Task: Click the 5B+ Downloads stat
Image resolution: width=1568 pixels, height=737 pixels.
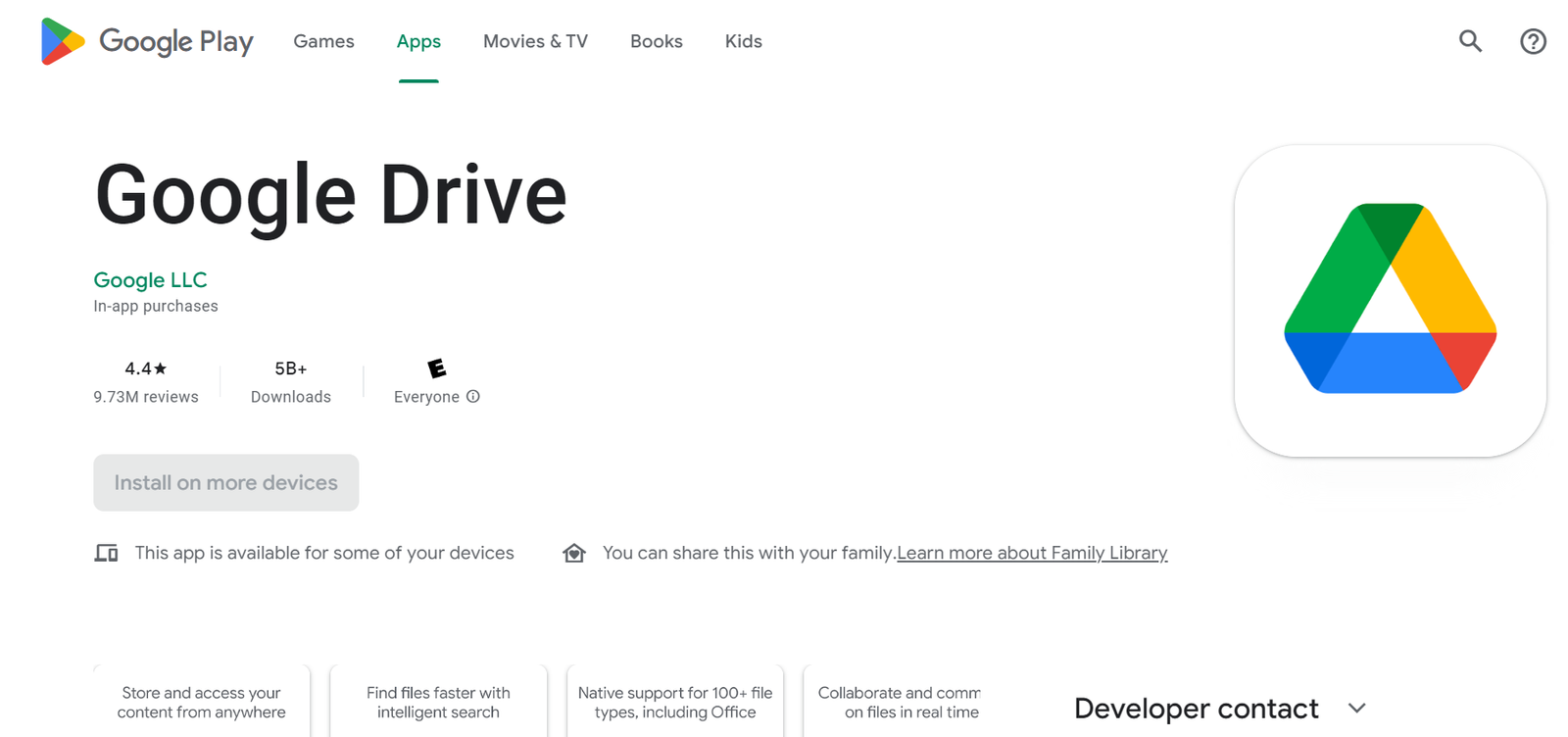Action: coord(291,382)
